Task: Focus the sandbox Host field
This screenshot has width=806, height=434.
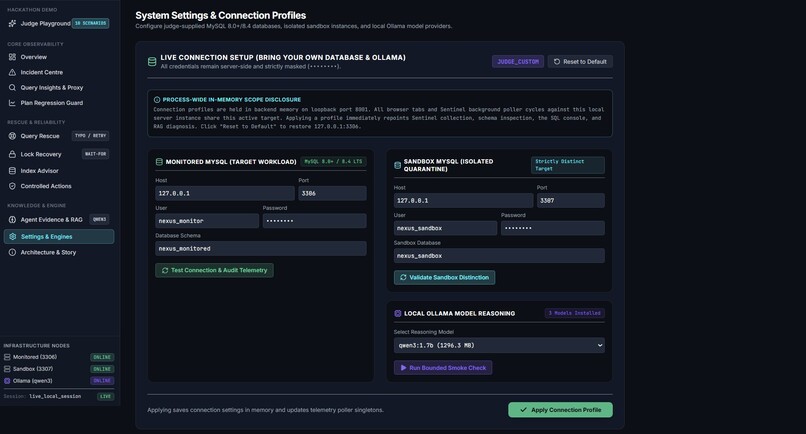Action: pyautogui.click(x=463, y=201)
